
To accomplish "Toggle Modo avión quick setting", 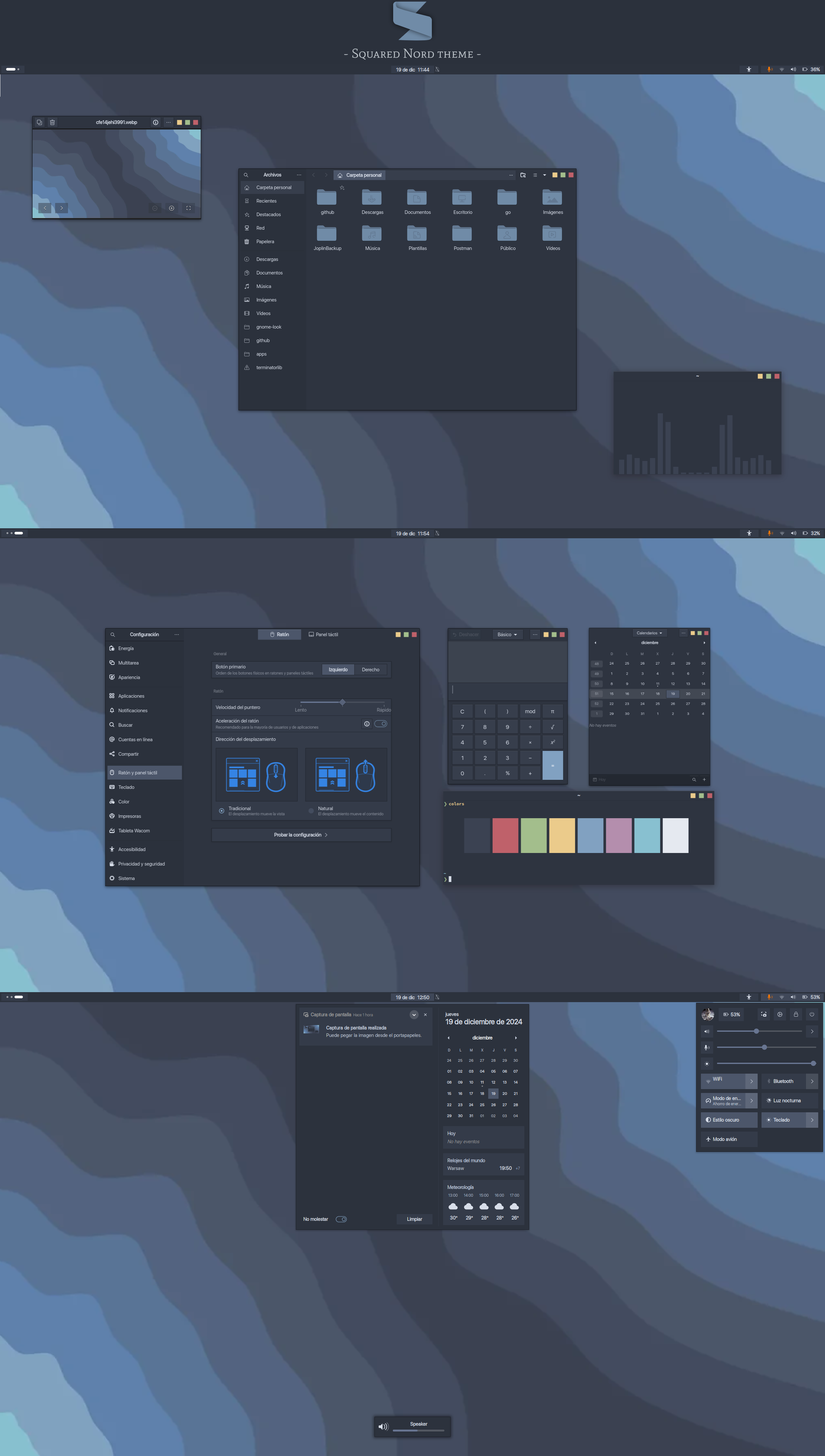I will 729,1139.
